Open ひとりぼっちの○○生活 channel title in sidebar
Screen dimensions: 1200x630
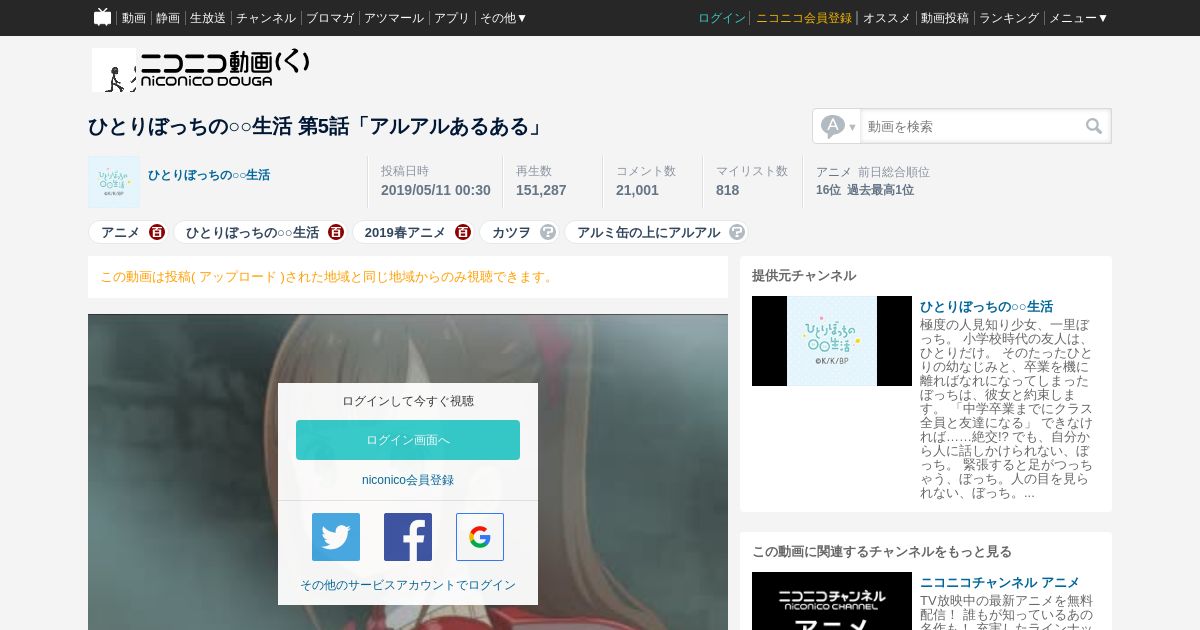point(986,306)
